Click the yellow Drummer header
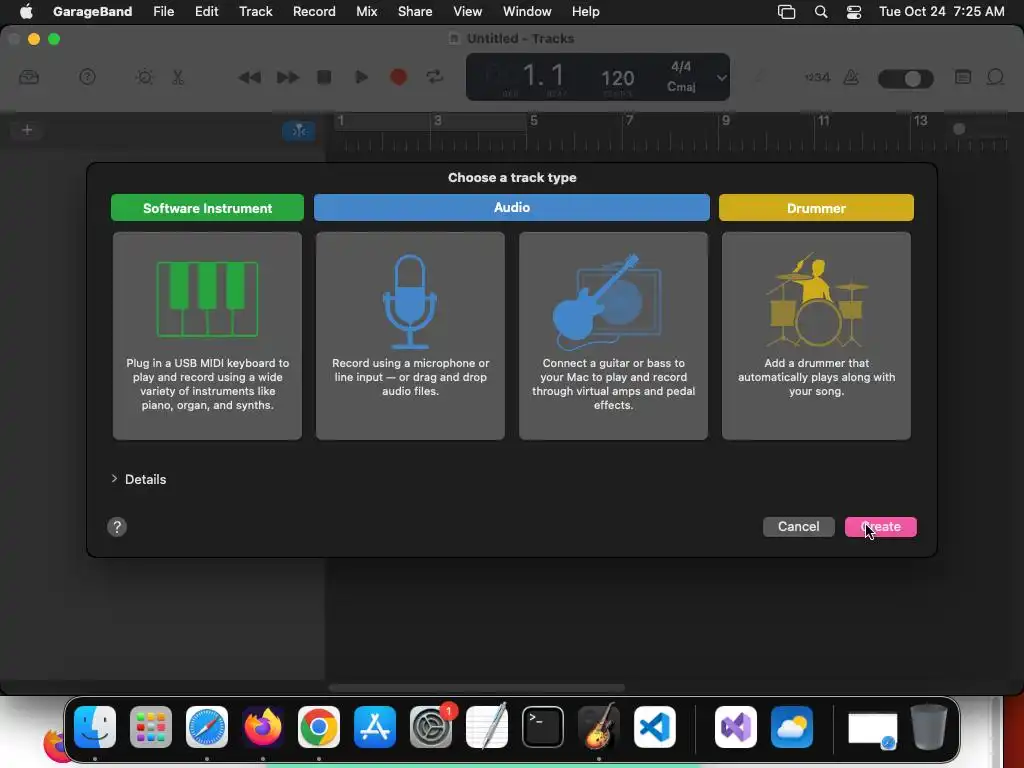 pyautogui.click(x=816, y=208)
